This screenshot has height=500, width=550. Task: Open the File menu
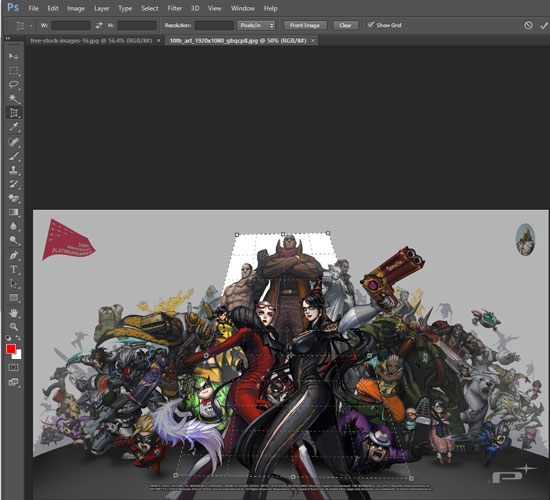[33, 8]
